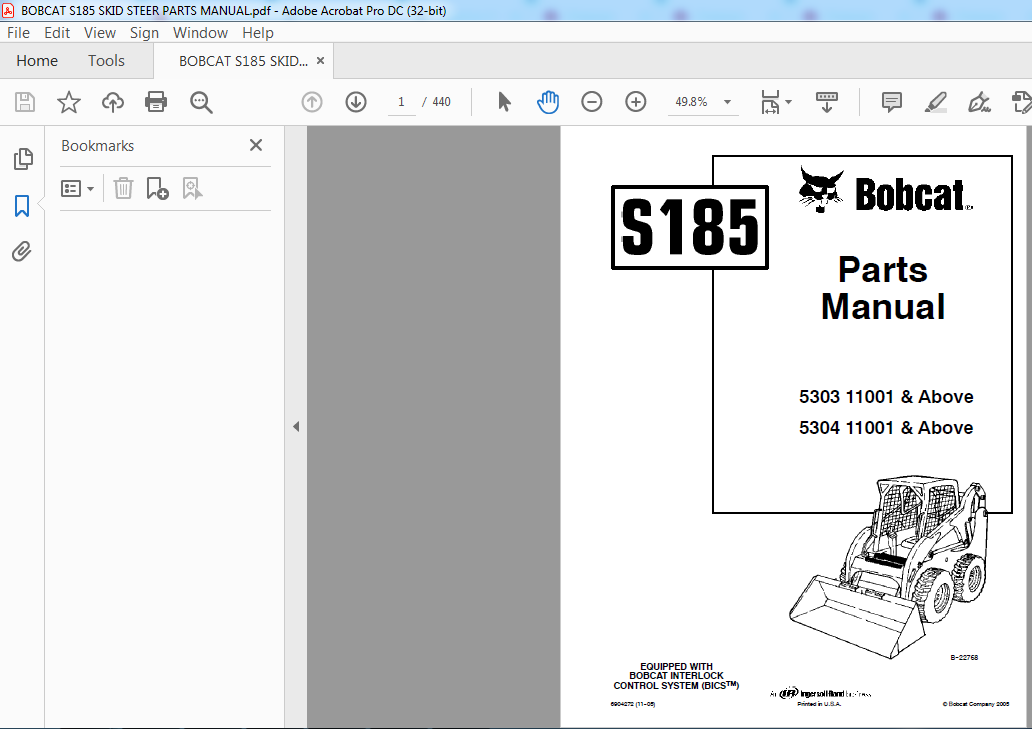The height and width of the screenshot is (729, 1032).
Task: Select the Highlight text tool
Action: pyautogui.click(x=935, y=102)
